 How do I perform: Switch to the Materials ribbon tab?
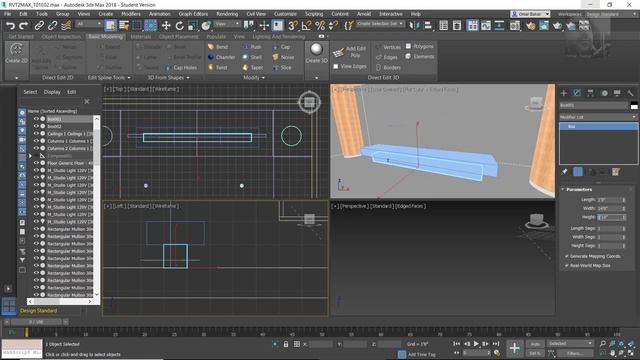(x=141, y=36)
